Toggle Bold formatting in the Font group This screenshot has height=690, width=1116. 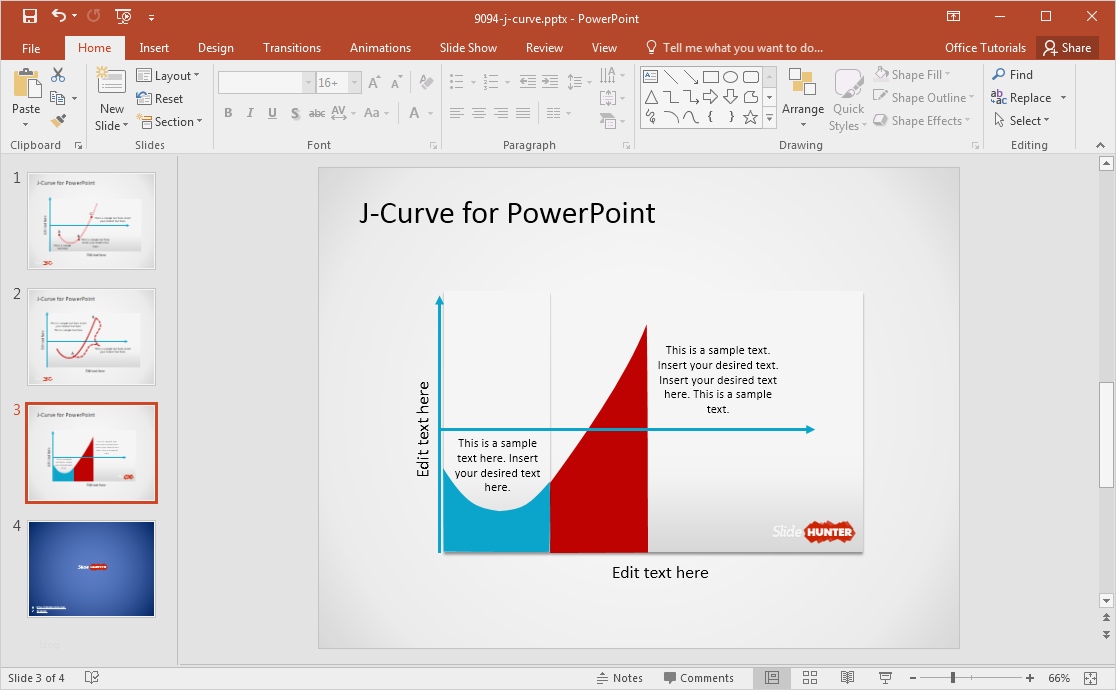(x=228, y=113)
